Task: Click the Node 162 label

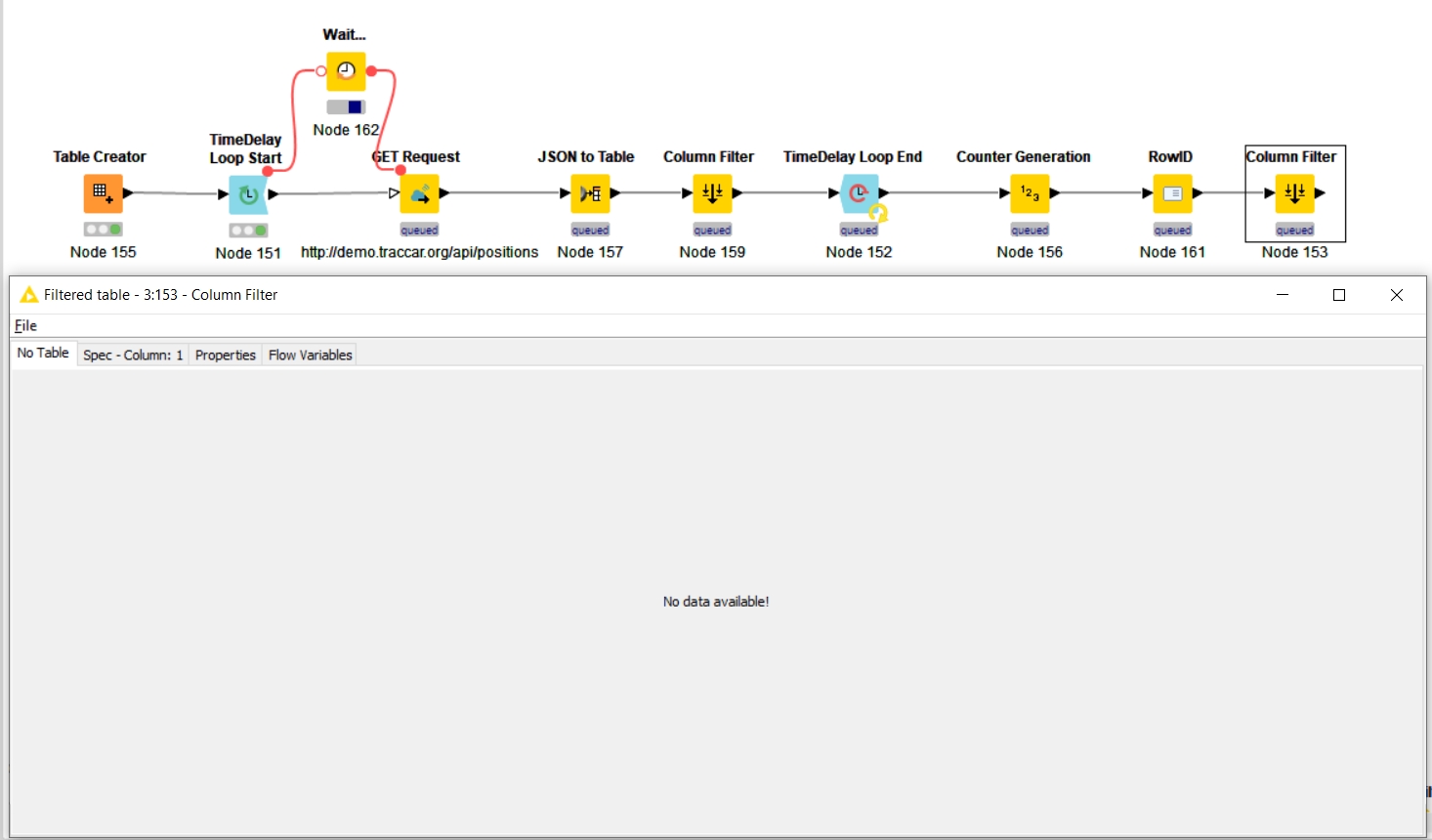Action: click(x=346, y=130)
